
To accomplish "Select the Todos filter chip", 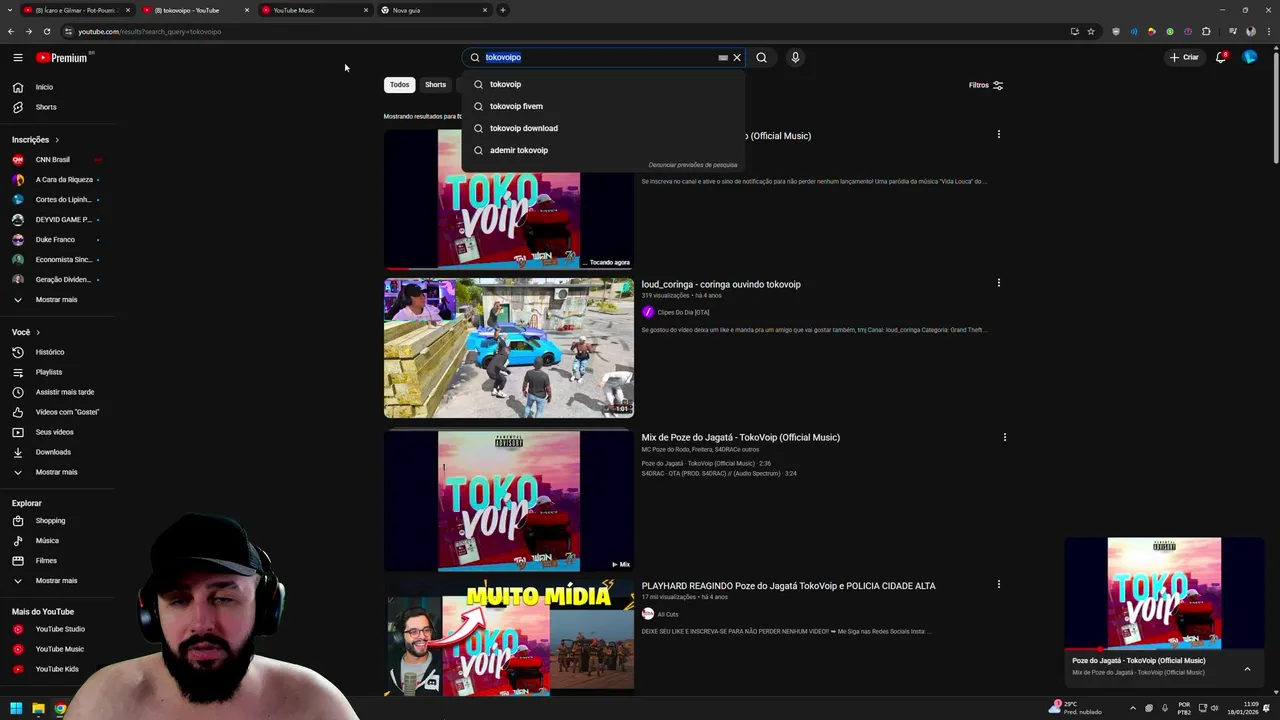I will pyautogui.click(x=399, y=85).
